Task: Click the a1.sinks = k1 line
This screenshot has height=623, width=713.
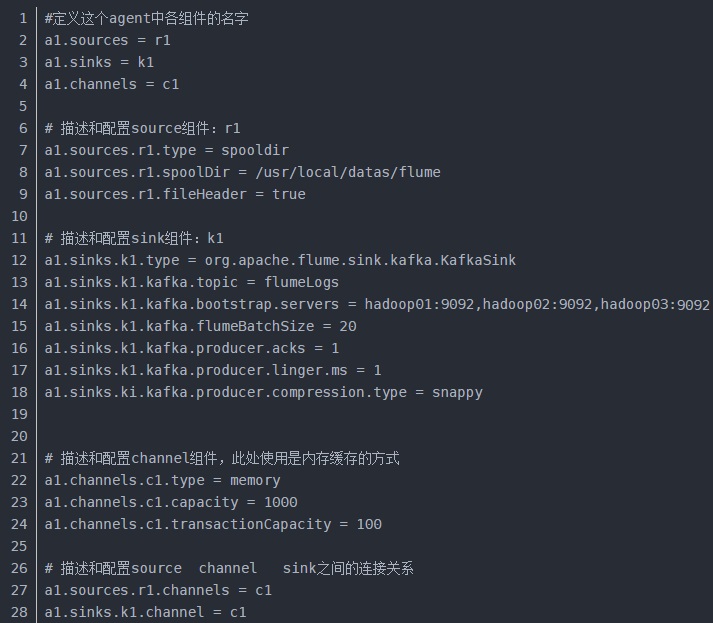Action: (x=99, y=62)
